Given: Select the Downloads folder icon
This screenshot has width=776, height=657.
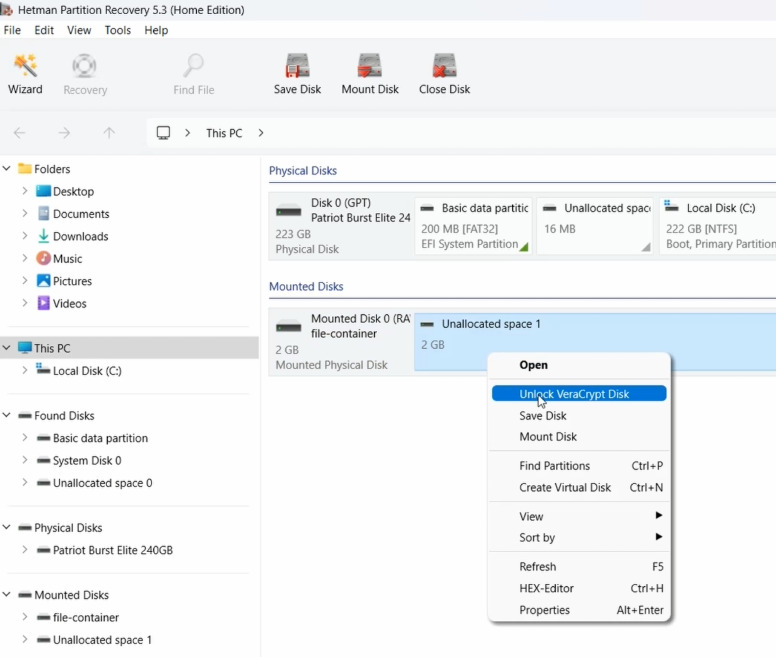Looking at the screenshot, I should pyautogui.click(x=44, y=236).
